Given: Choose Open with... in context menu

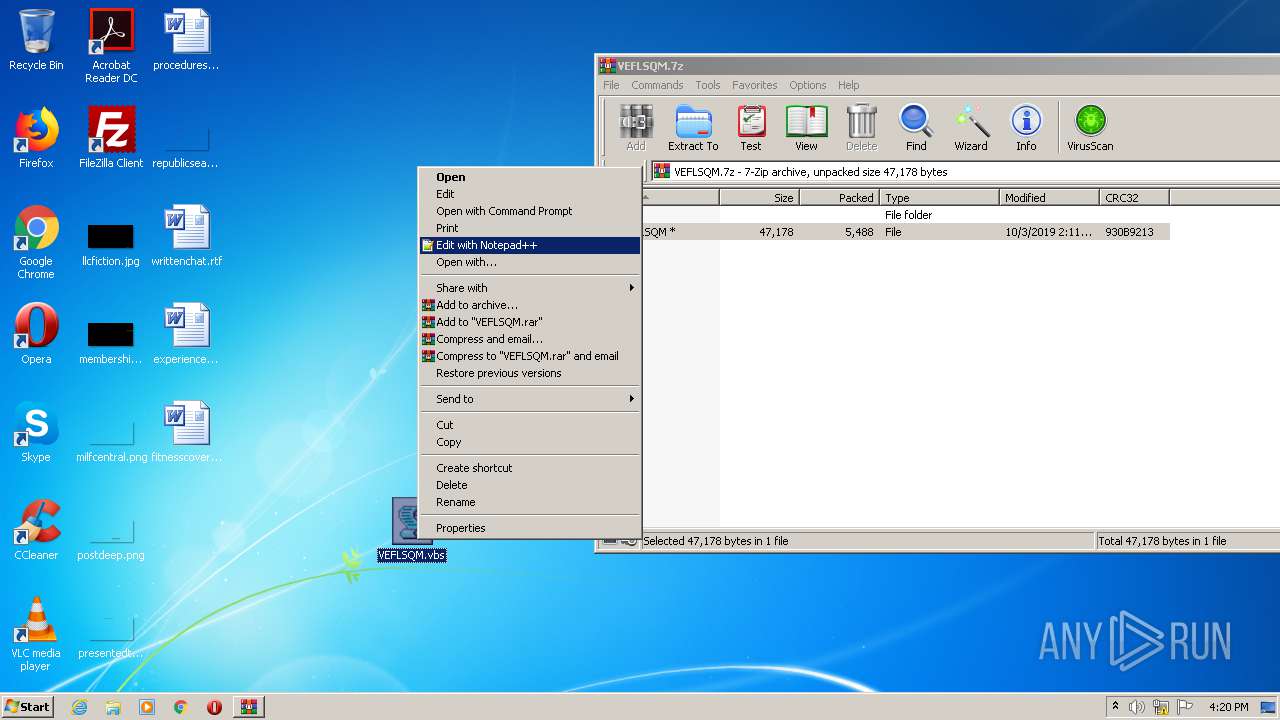Looking at the screenshot, I should pos(530,262).
